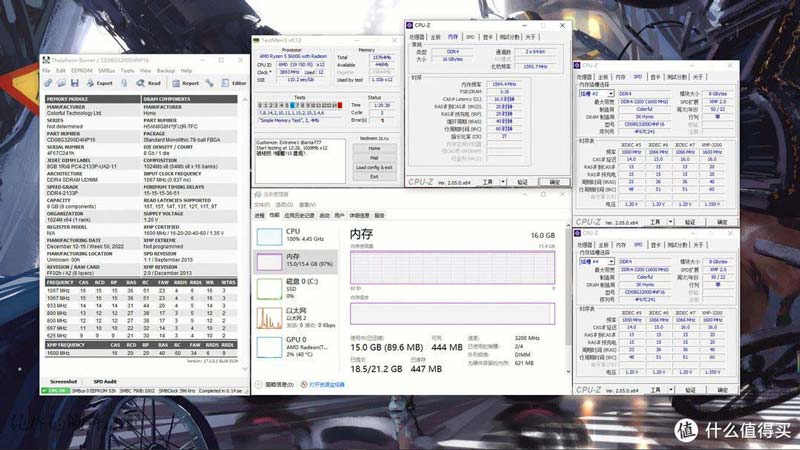Open 选项(O) menu in Task Manager
The width and height of the screenshot is (800, 450).
[284, 205]
